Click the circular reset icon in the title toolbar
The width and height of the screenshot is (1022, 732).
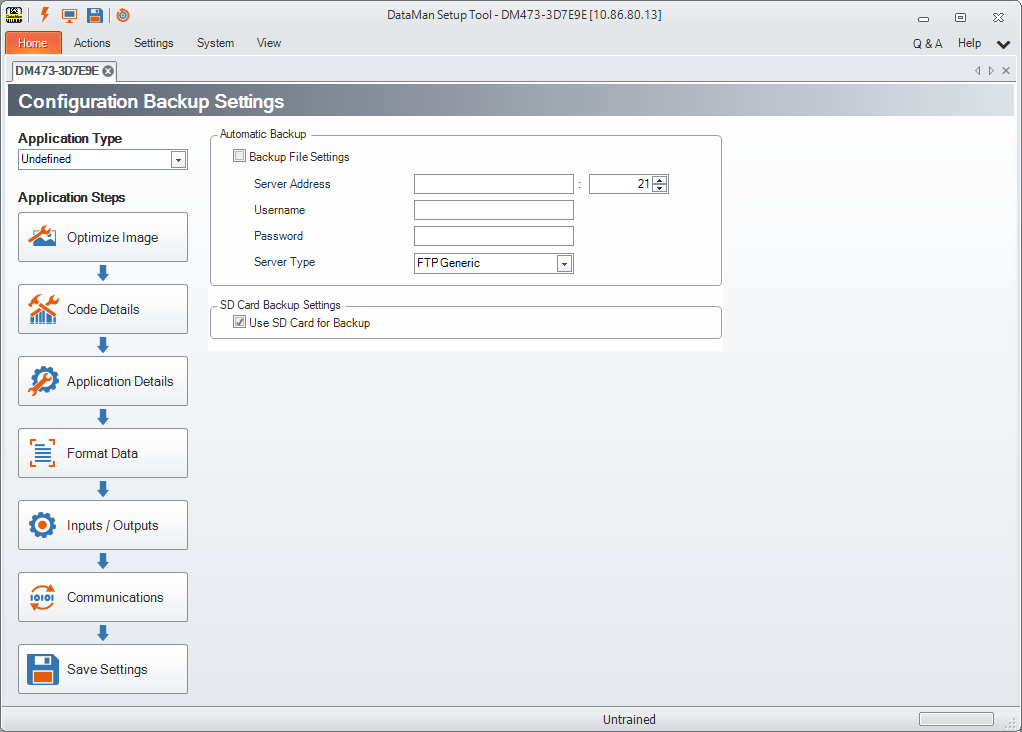pos(123,15)
